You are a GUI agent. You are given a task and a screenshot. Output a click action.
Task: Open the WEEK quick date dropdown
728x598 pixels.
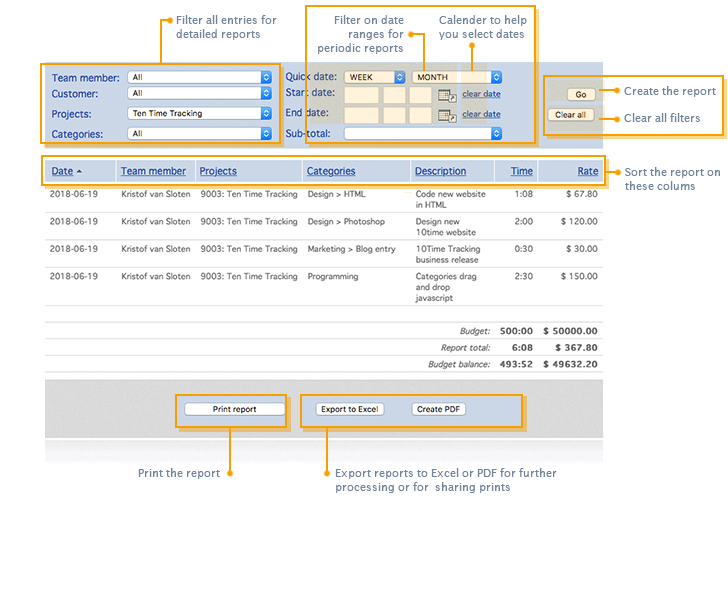(375, 77)
